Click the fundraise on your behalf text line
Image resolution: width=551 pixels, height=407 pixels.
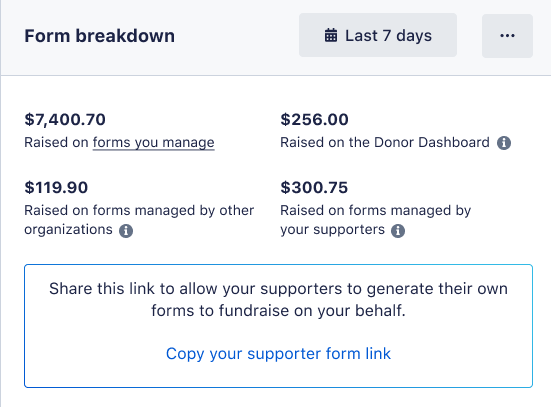(278, 311)
